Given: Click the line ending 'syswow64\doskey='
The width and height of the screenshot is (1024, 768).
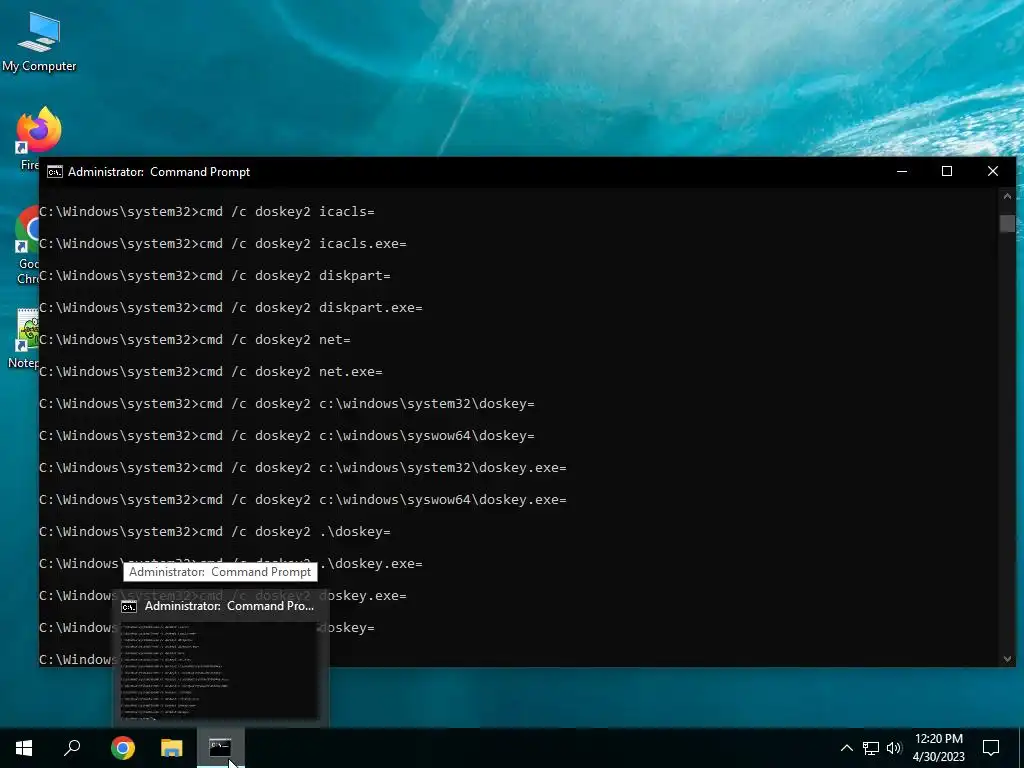Looking at the screenshot, I should tap(287, 436).
